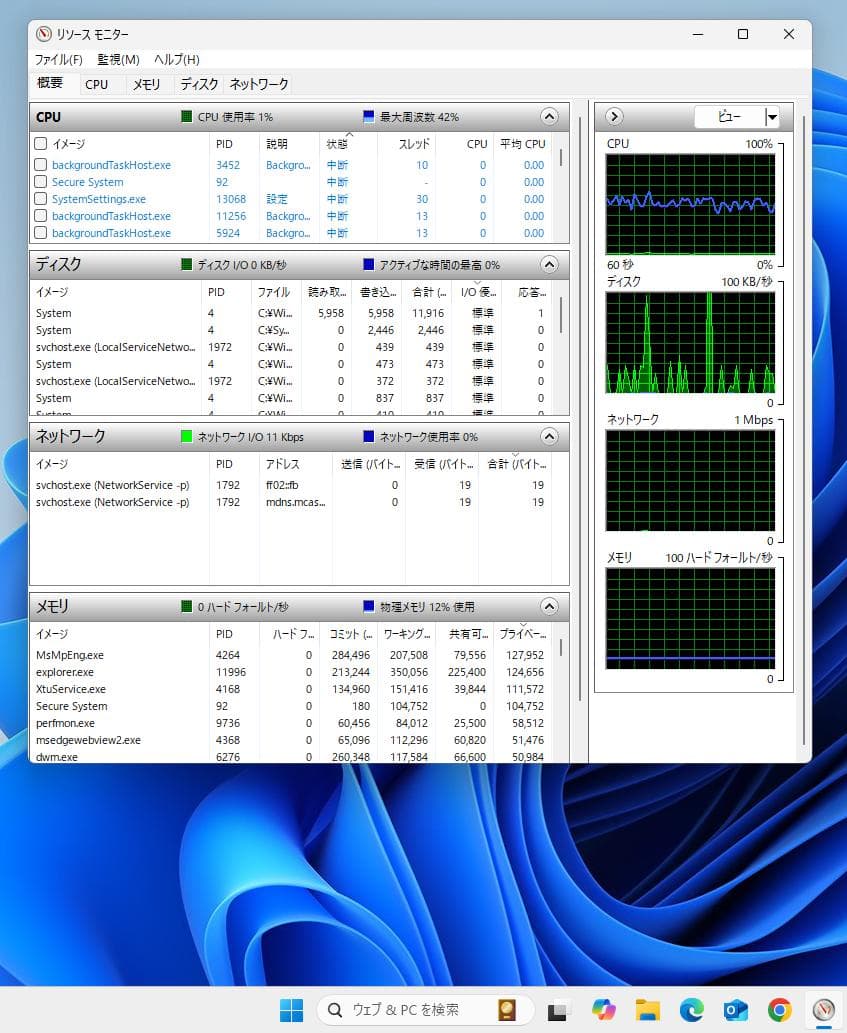Collapse the CPU section
Image resolution: width=847 pixels, height=1033 pixels.
(548, 116)
